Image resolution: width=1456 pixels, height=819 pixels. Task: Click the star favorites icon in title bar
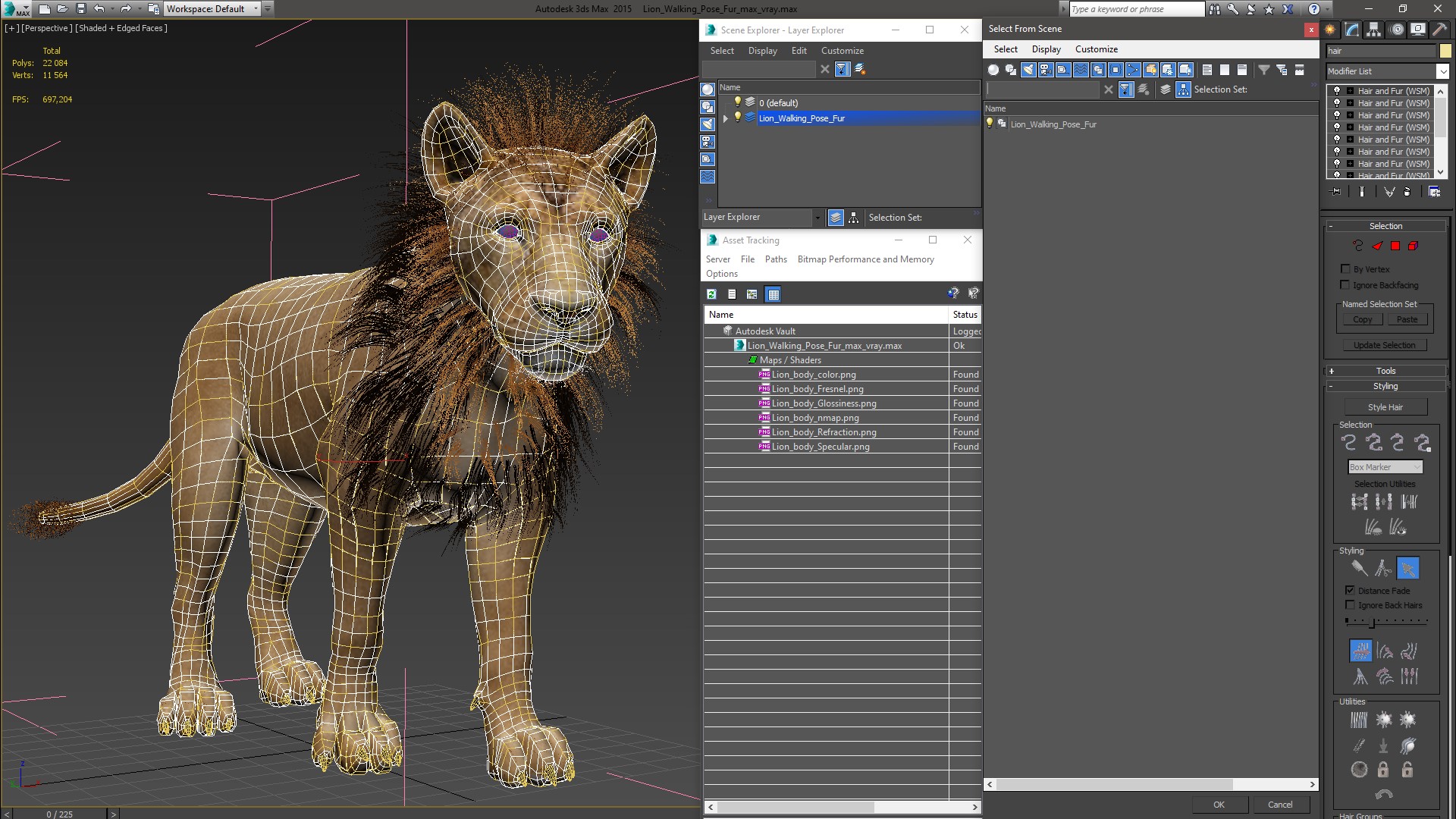(x=1269, y=9)
